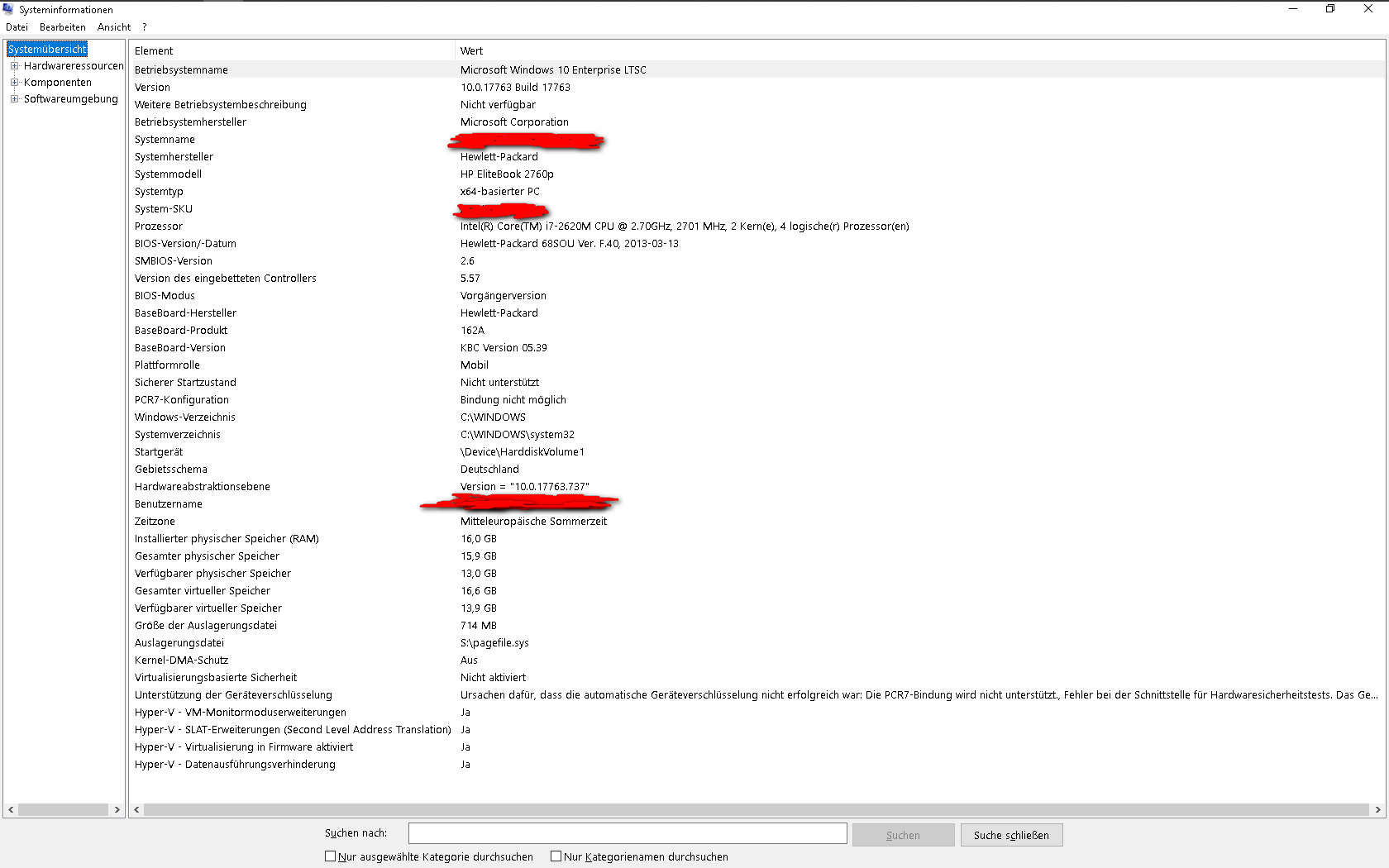This screenshot has height=868, width=1389.
Task: Expand the Softwareumgebung tree node
Action: [14, 99]
